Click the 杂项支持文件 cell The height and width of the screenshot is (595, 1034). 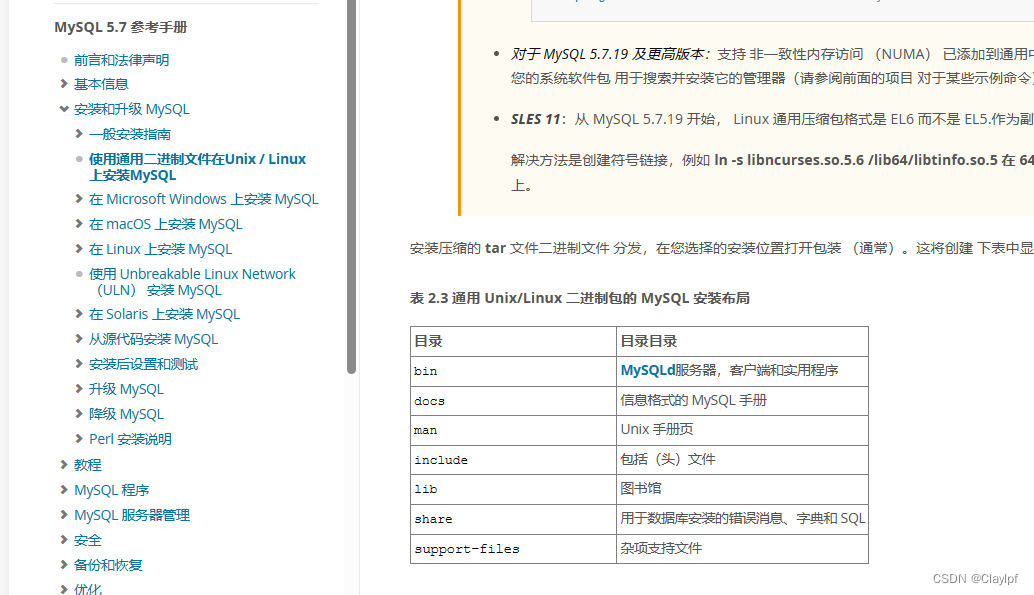pyautogui.click(x=742, y=549)
